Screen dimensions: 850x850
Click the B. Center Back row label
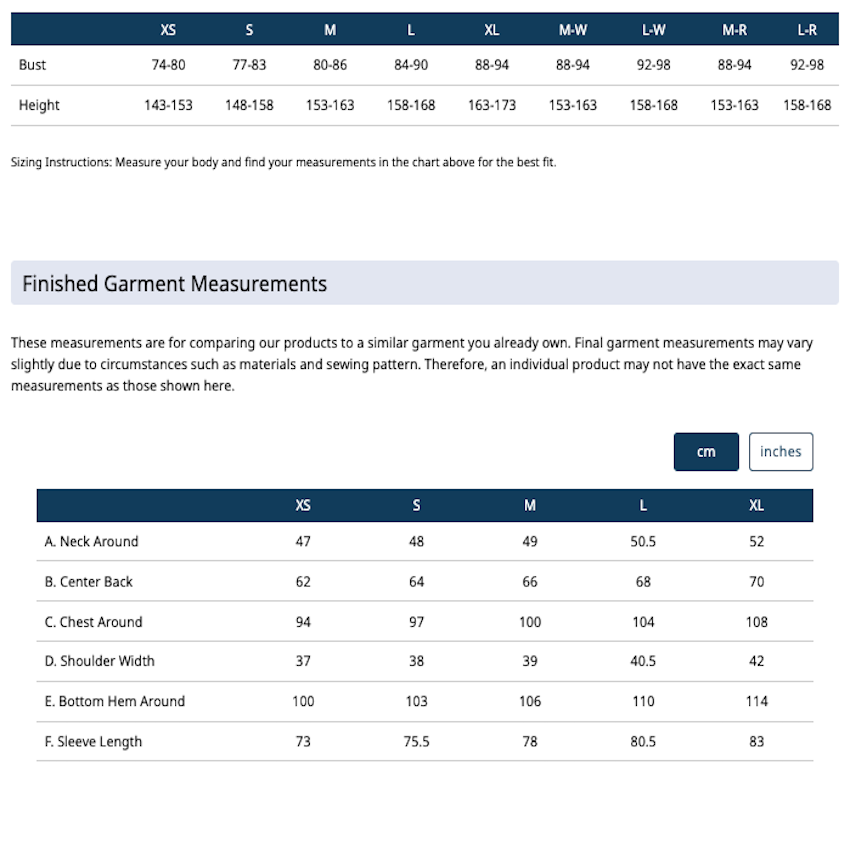tap(88, 582)
